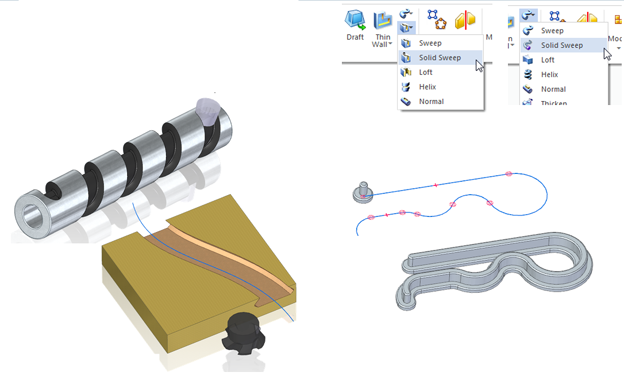This screenshot has height=376, width=624.
Task: Click the Helix spiral icon in right menu
Action: click(528, 74)
